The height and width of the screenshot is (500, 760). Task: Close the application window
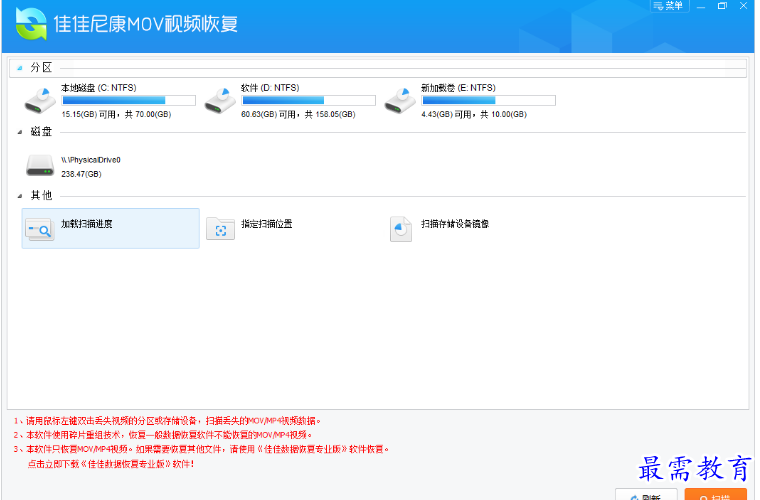point(743,6)
